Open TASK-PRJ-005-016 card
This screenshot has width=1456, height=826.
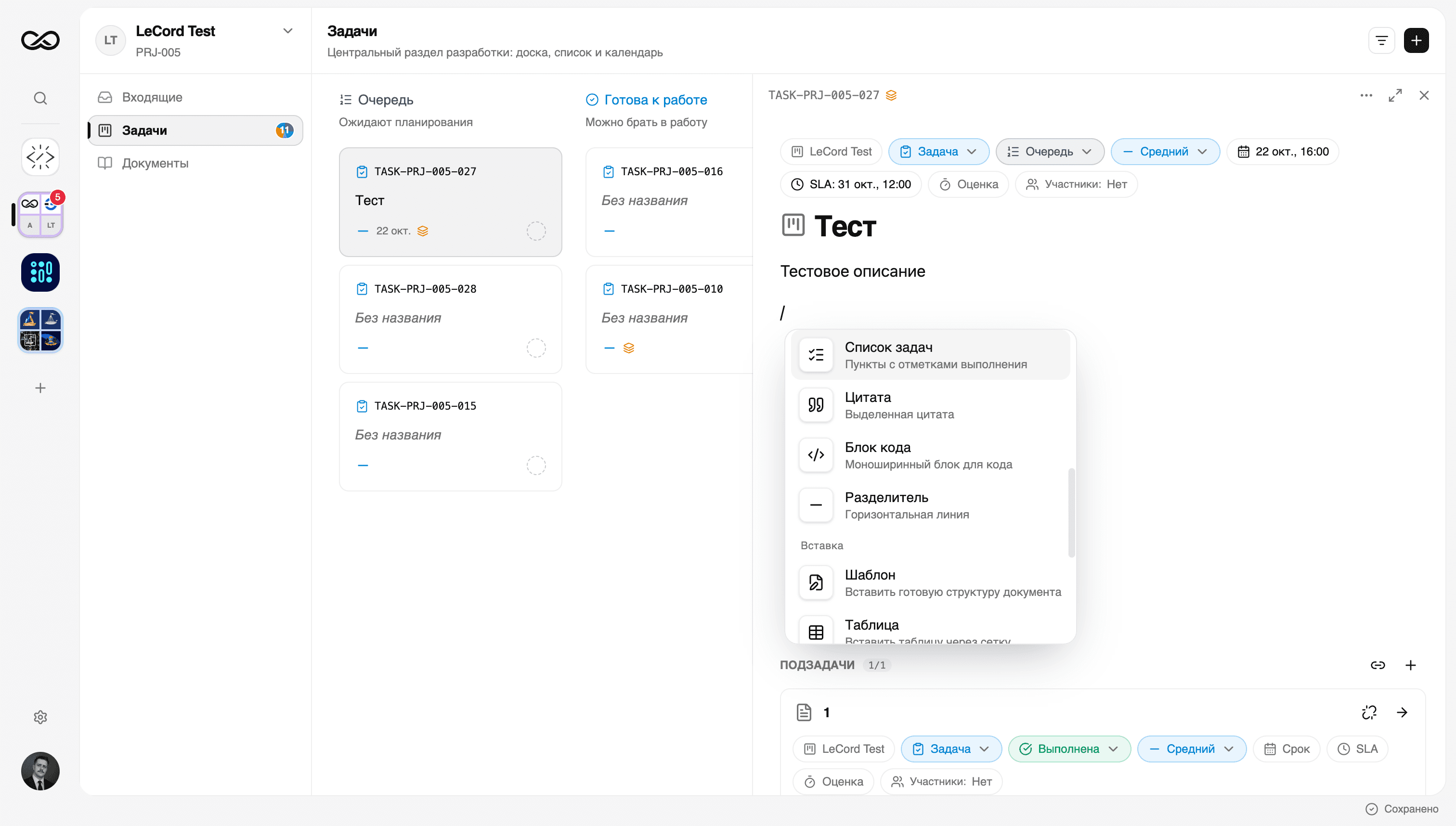[669, 202]
